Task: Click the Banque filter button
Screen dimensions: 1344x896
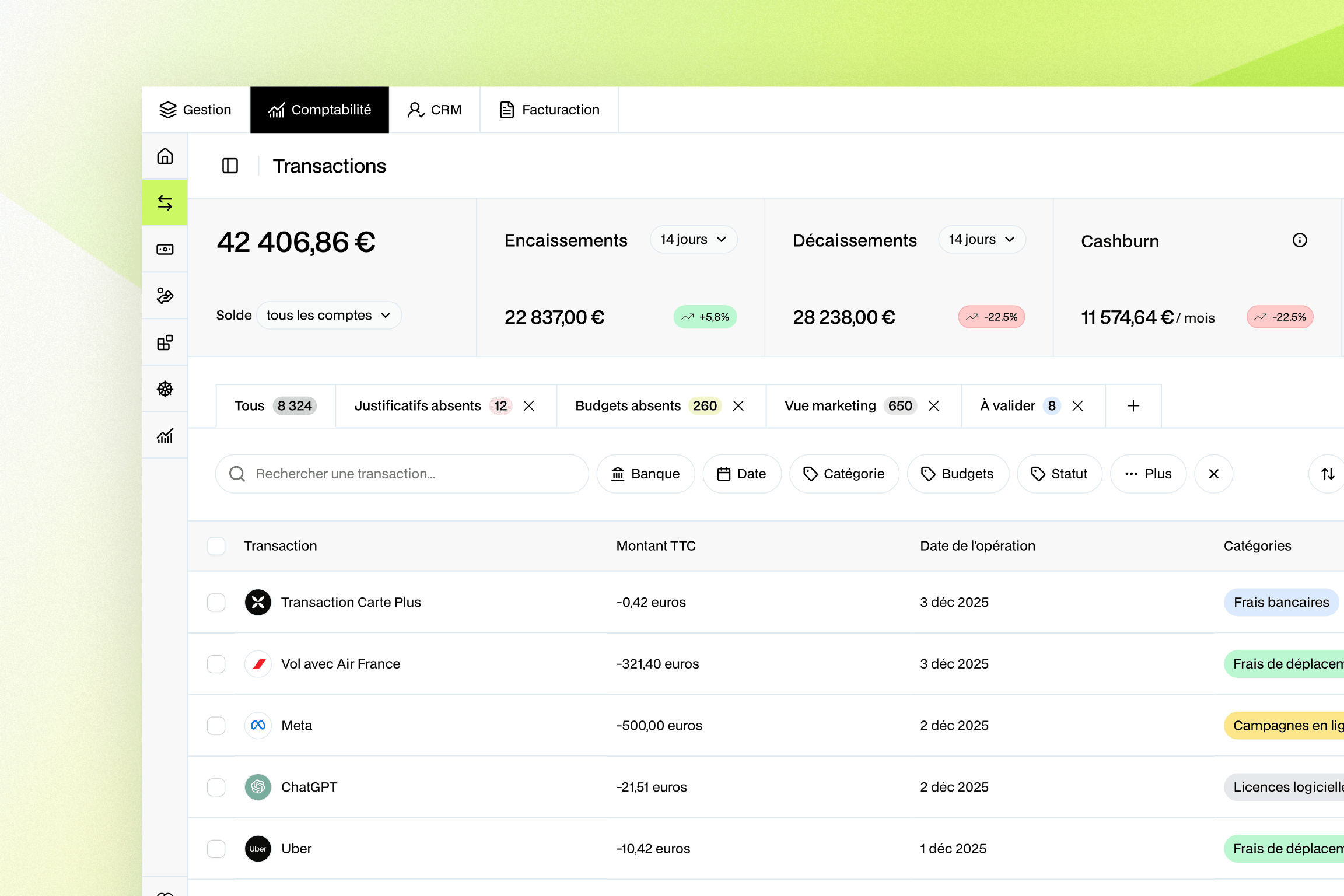Action: tap(646, 474)
